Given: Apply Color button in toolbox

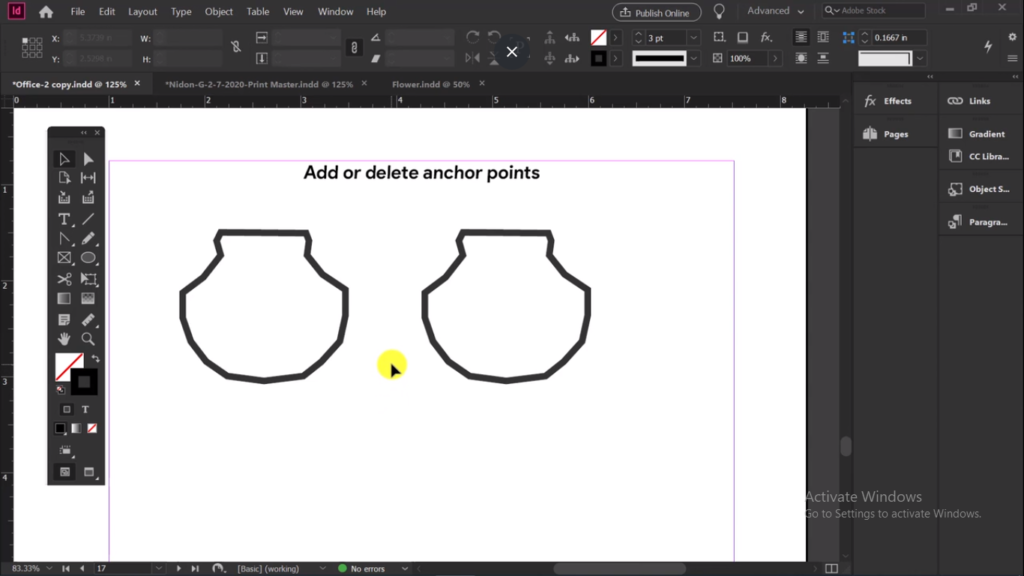Looking at the screenshot, I should pyautogui.click(x=60, y=428).
